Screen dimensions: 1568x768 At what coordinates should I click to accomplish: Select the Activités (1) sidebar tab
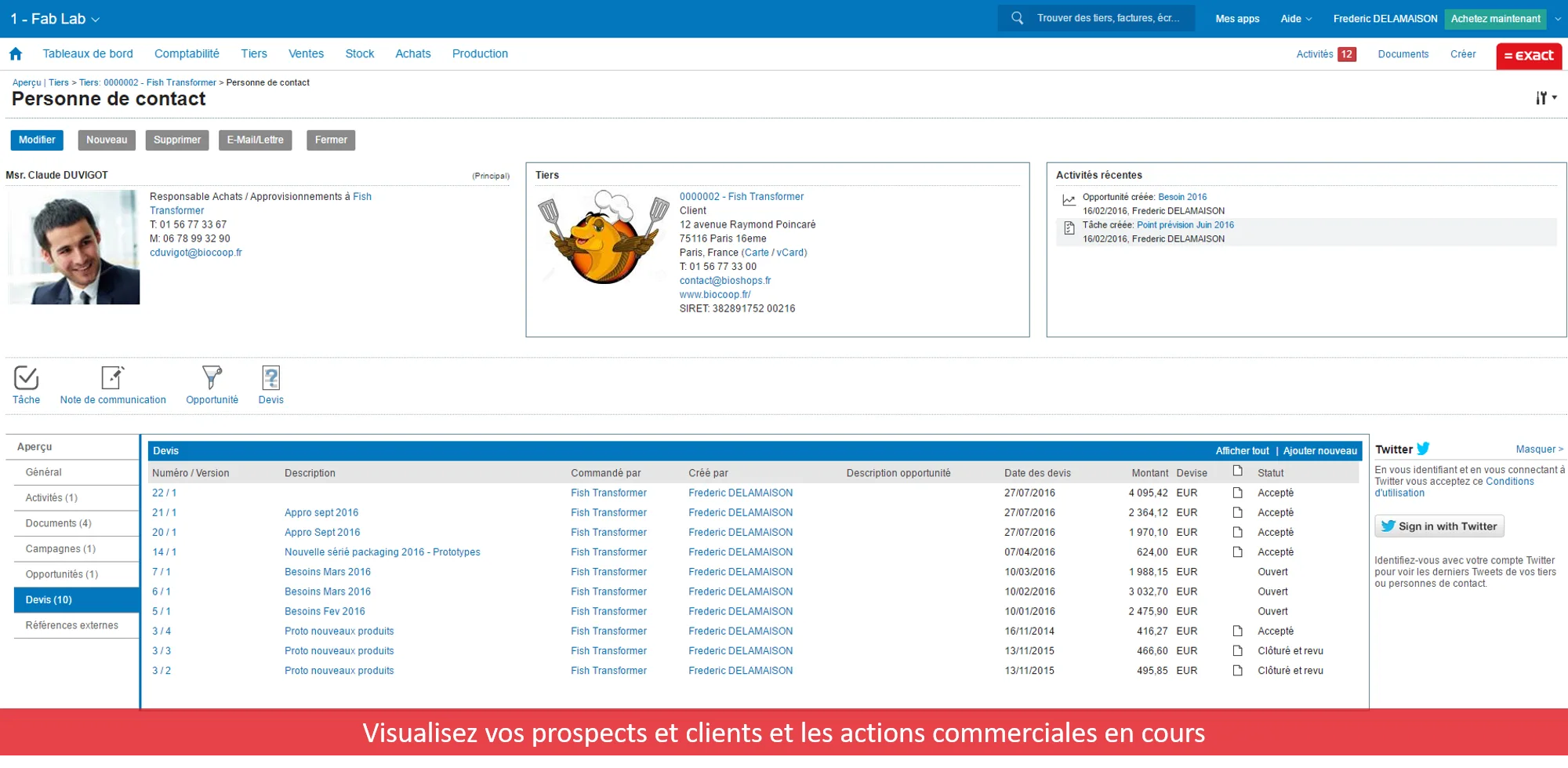(77, 498)
